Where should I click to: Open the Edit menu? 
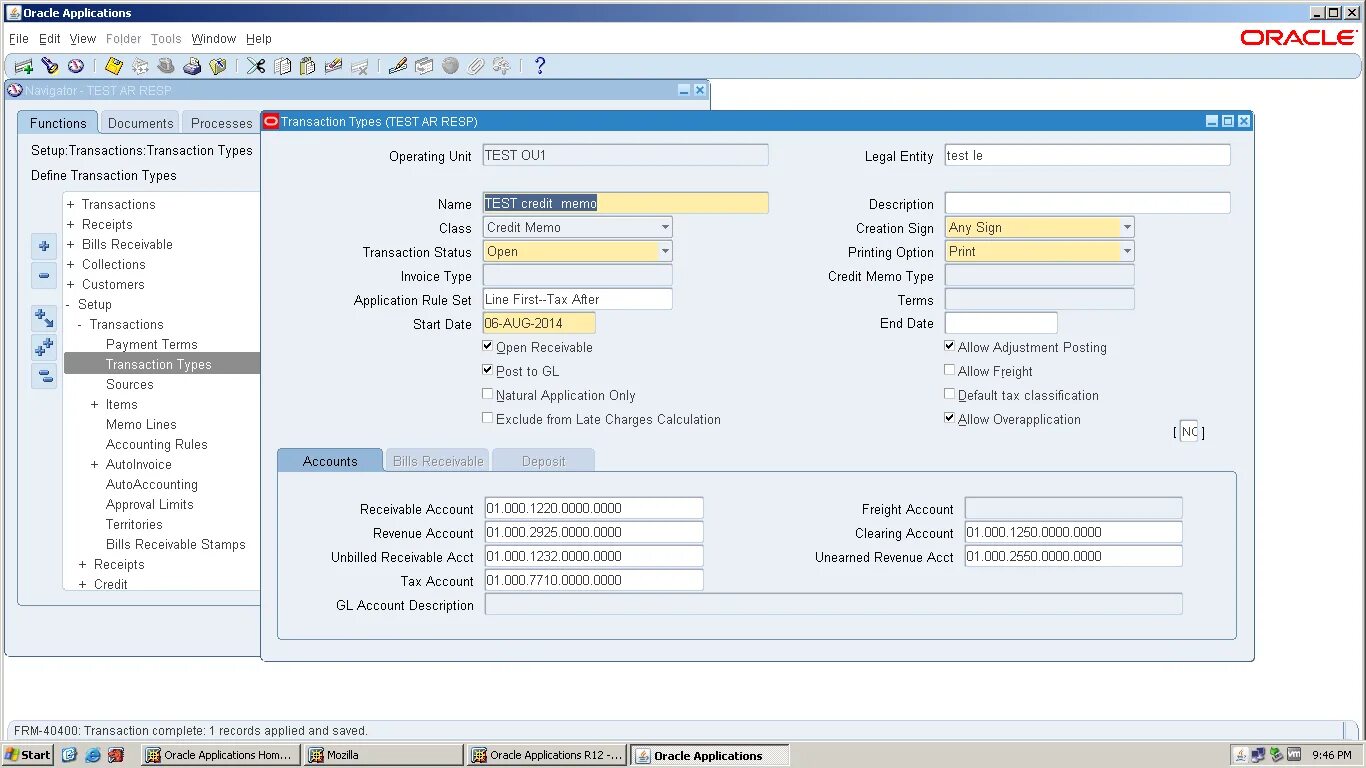point(50,38)
